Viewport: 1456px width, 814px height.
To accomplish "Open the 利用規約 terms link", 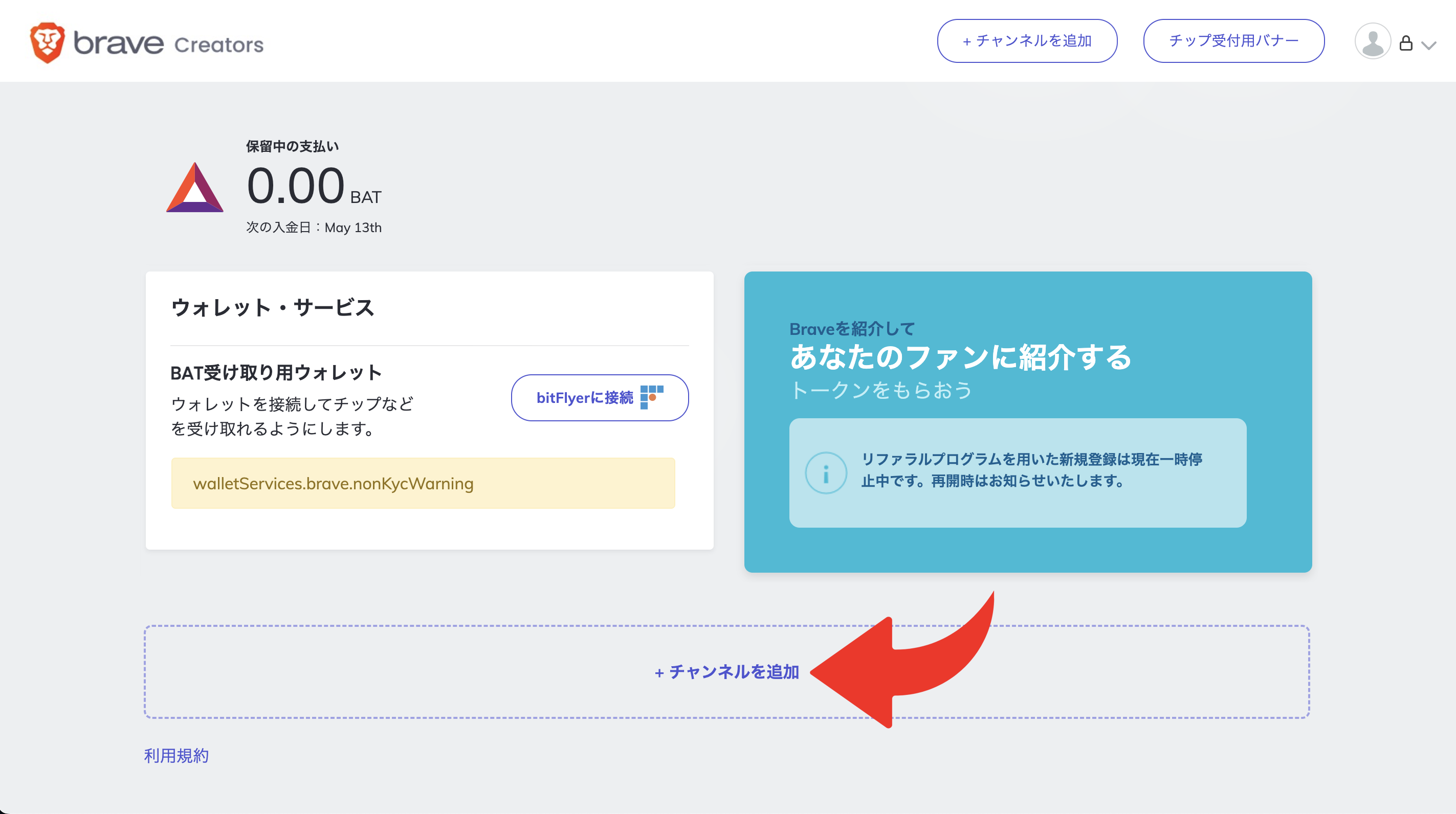I will click(177, 755).
